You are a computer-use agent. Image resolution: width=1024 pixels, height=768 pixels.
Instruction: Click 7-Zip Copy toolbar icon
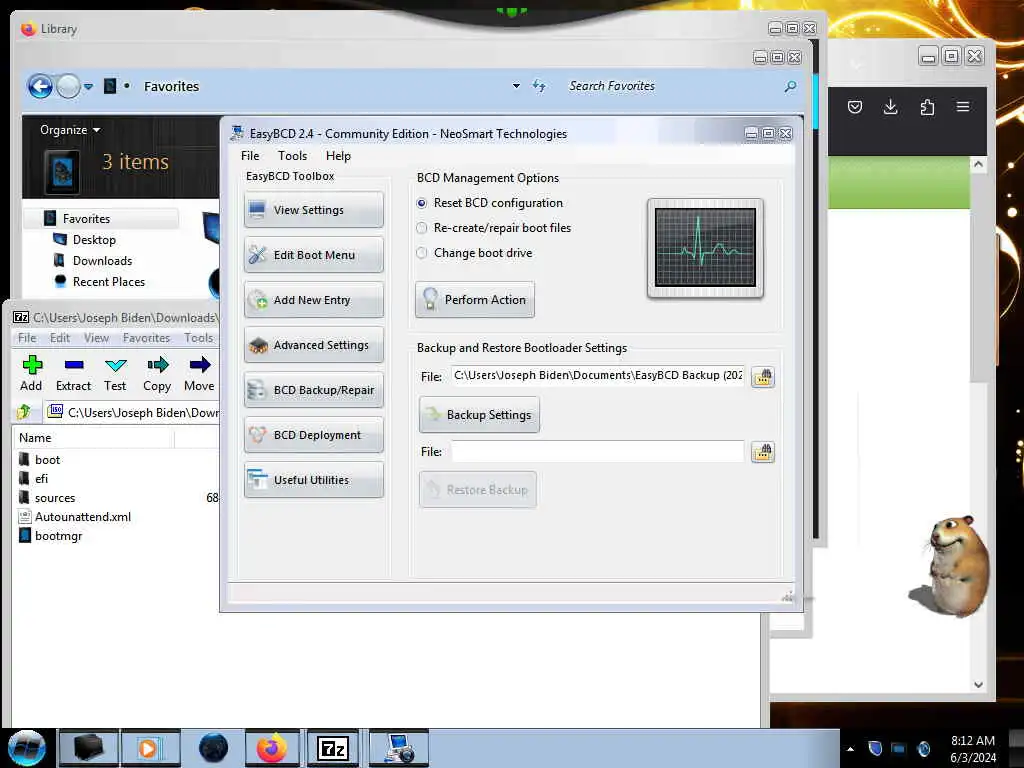coord(157,373)
